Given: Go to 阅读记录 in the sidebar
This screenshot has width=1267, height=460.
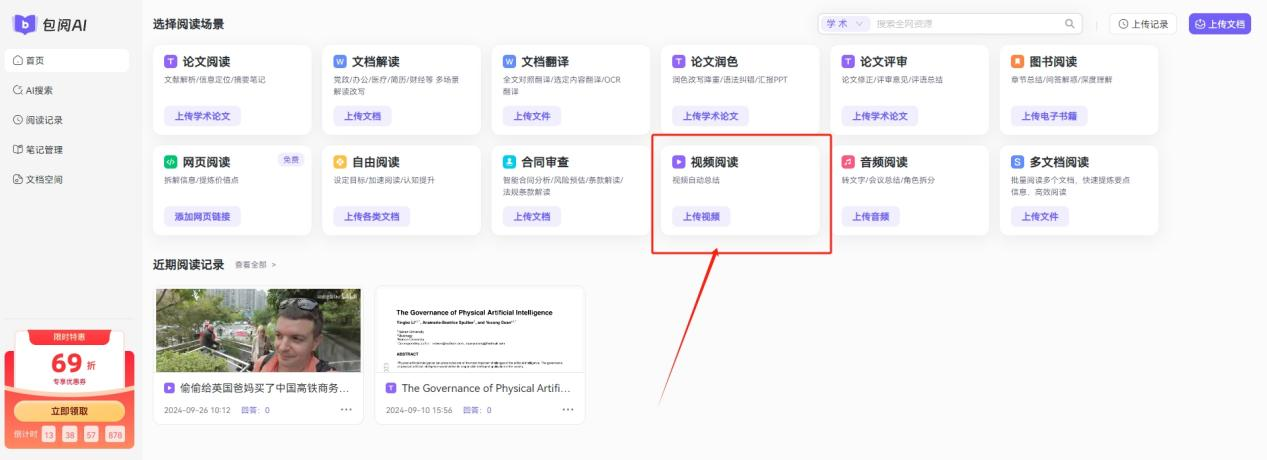Looking at the screenshot, I should point(66,120).
